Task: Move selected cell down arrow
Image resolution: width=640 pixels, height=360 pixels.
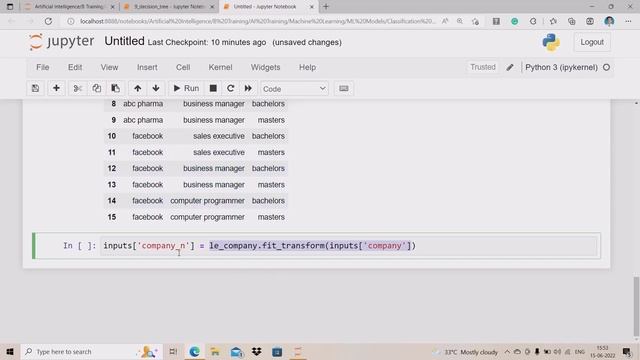Action: tap(156, 88)
